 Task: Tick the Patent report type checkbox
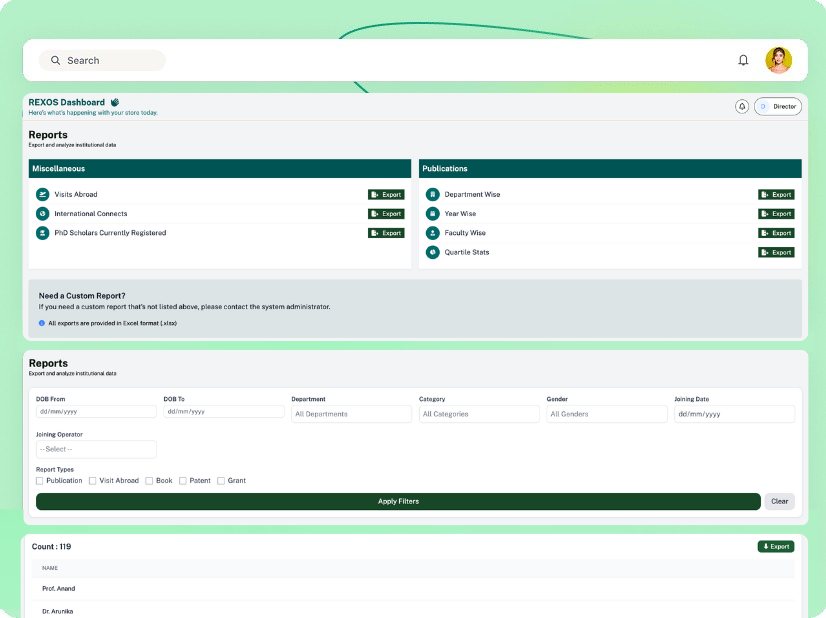183,481
